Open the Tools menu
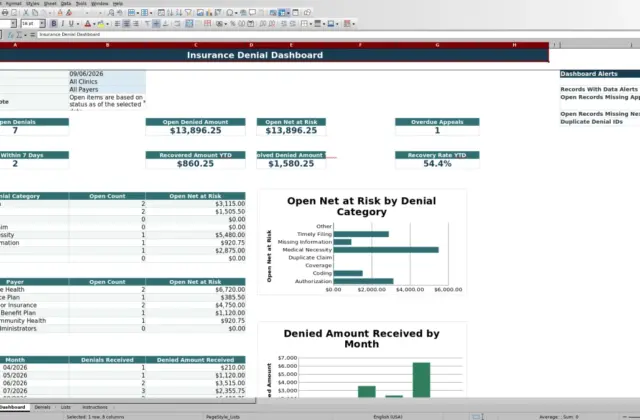Screen dimensions: 640x420 pos(81,4)
